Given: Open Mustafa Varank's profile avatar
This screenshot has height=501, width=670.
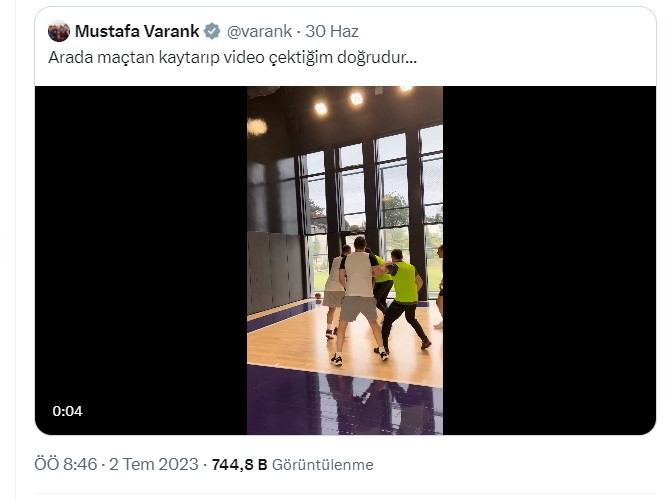Looking at the screenshot, I should pyautogui.click(x=59, y=31).
